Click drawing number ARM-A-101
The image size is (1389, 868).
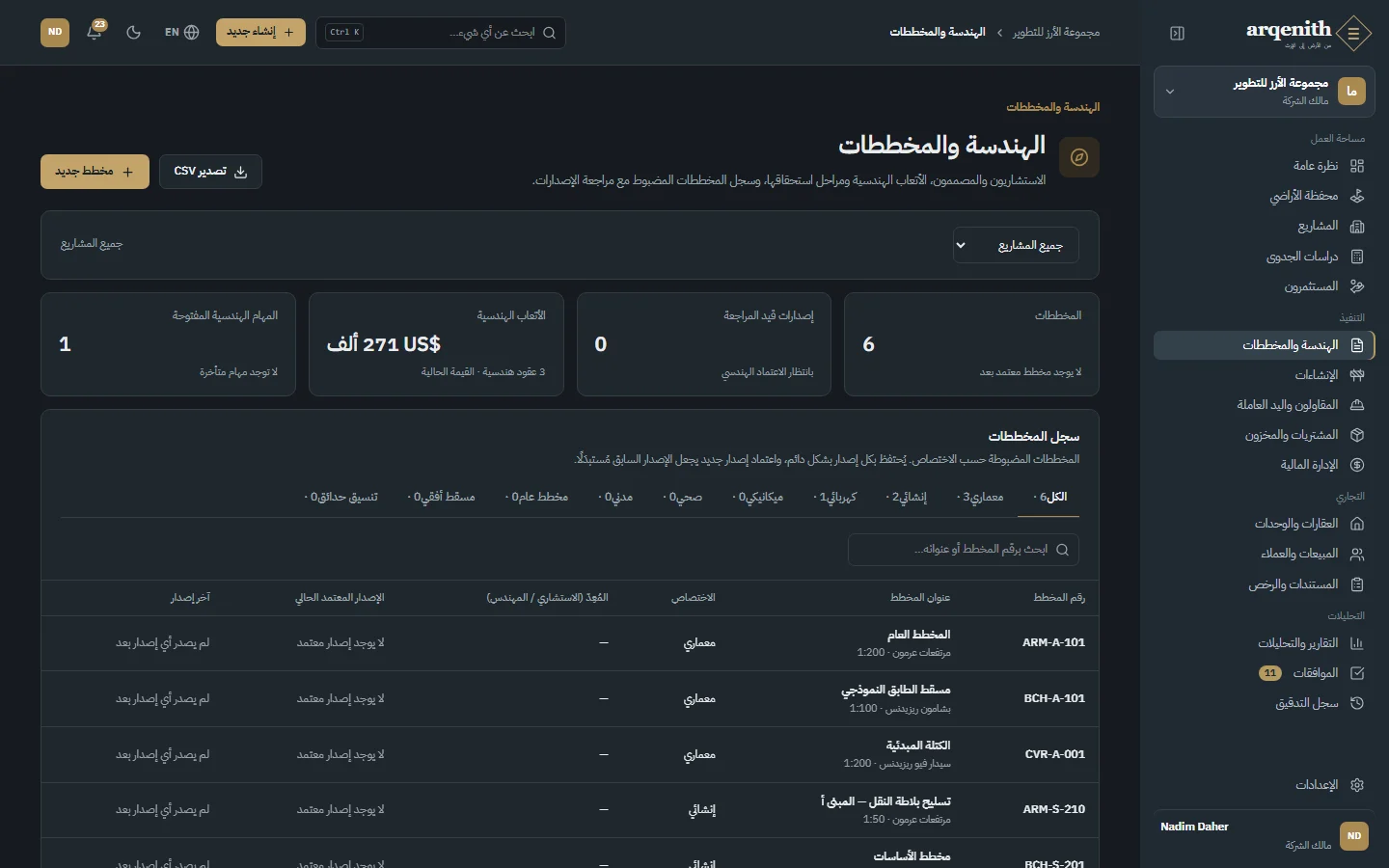[x=1053, y=642]
